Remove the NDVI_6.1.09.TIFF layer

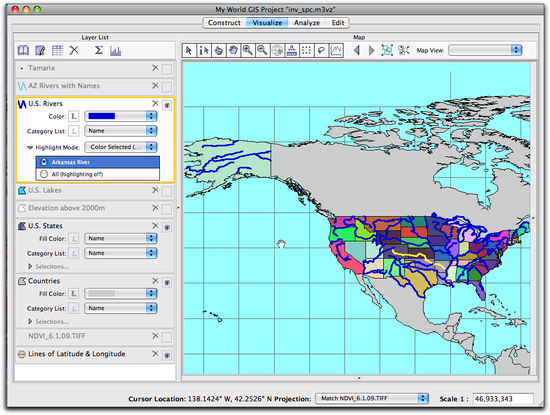tap(155, 336)
